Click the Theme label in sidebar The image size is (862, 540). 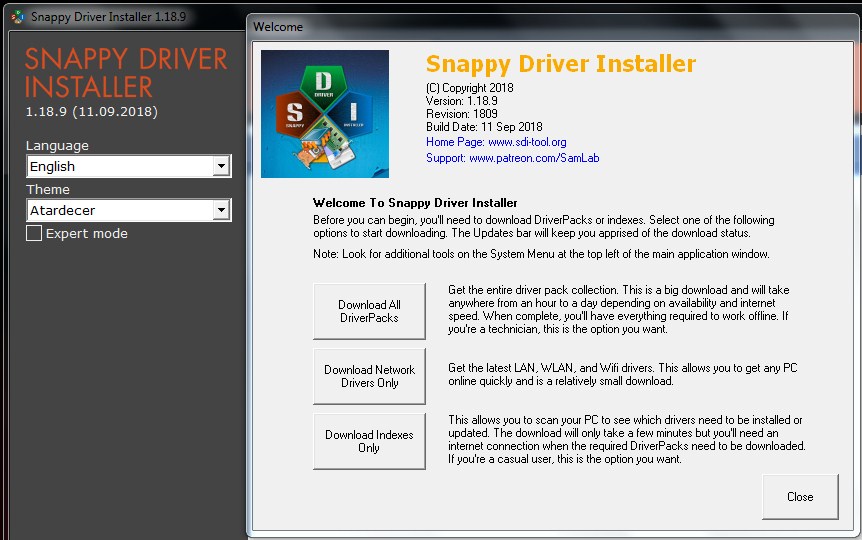pos(48,189)
